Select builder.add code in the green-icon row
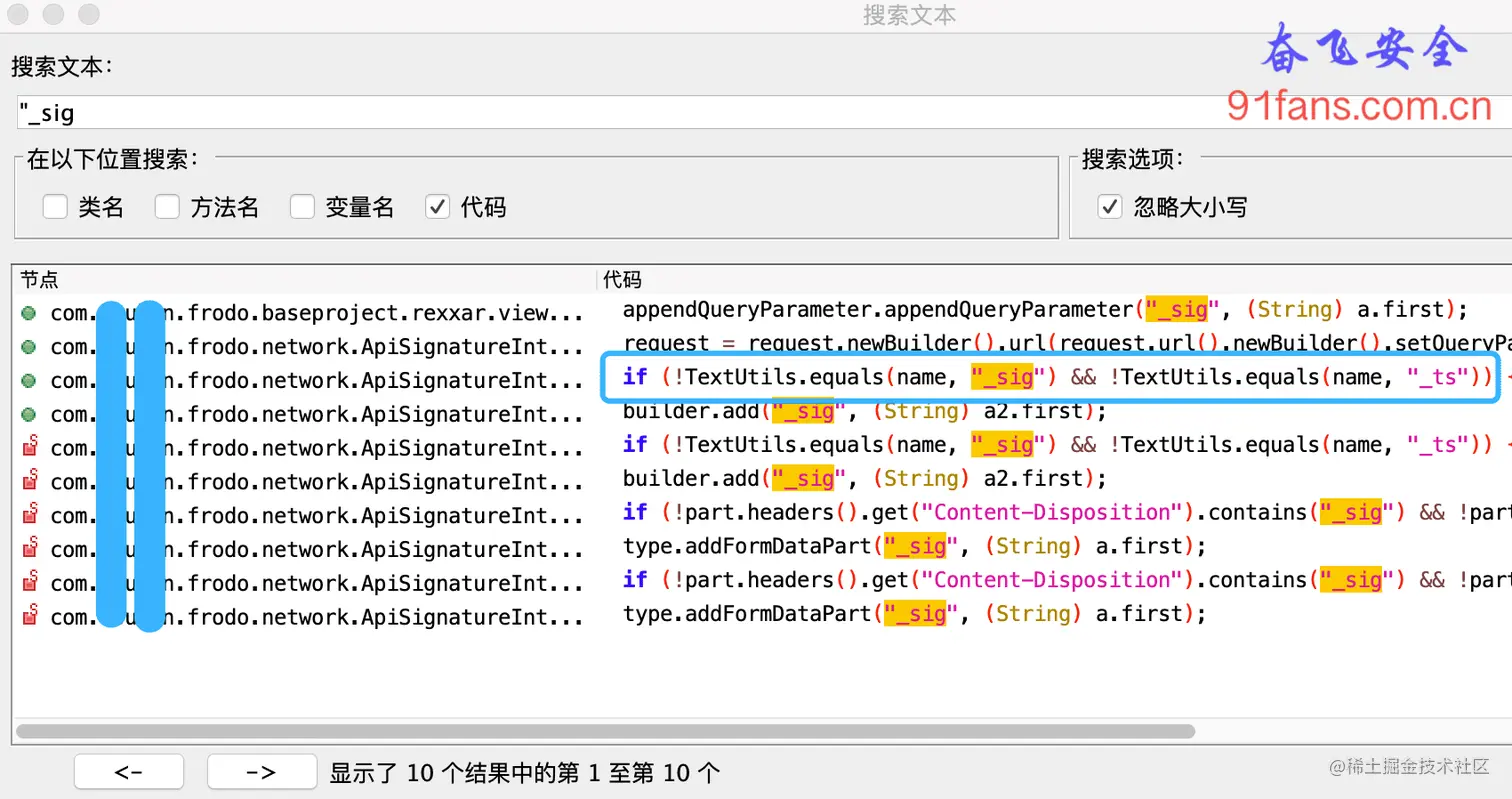 pyautogui.click(x=865, y=411)
